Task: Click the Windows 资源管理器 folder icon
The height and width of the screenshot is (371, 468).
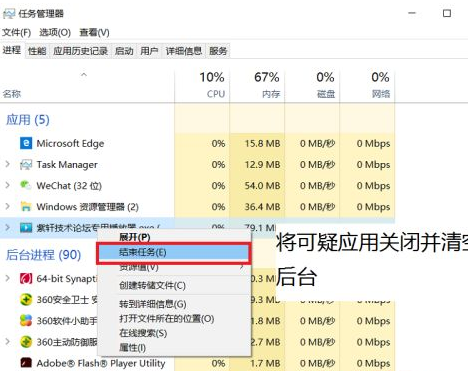Action: point(26,207)
